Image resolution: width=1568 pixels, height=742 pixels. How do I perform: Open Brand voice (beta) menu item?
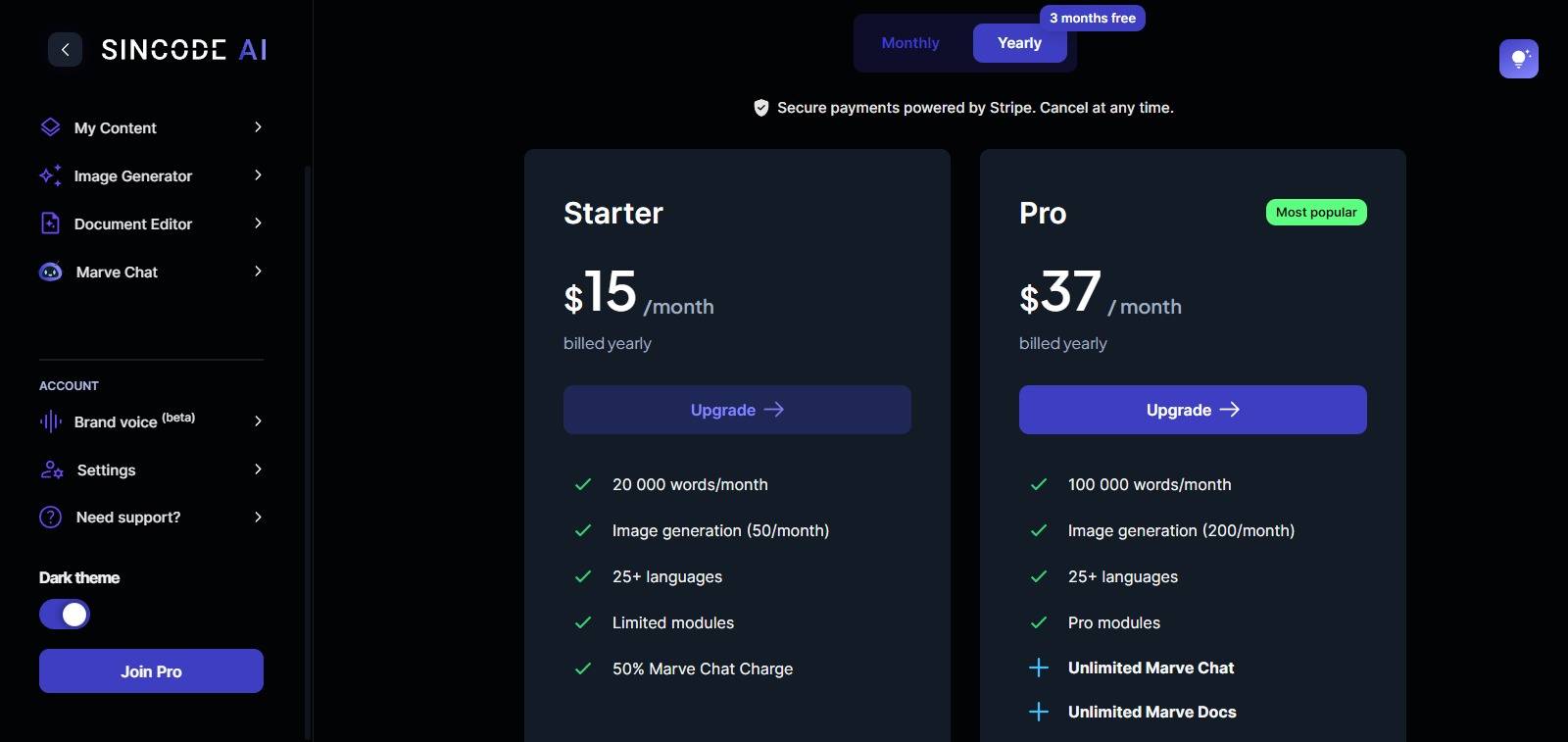pyautogui.click(x=151, y=421)
